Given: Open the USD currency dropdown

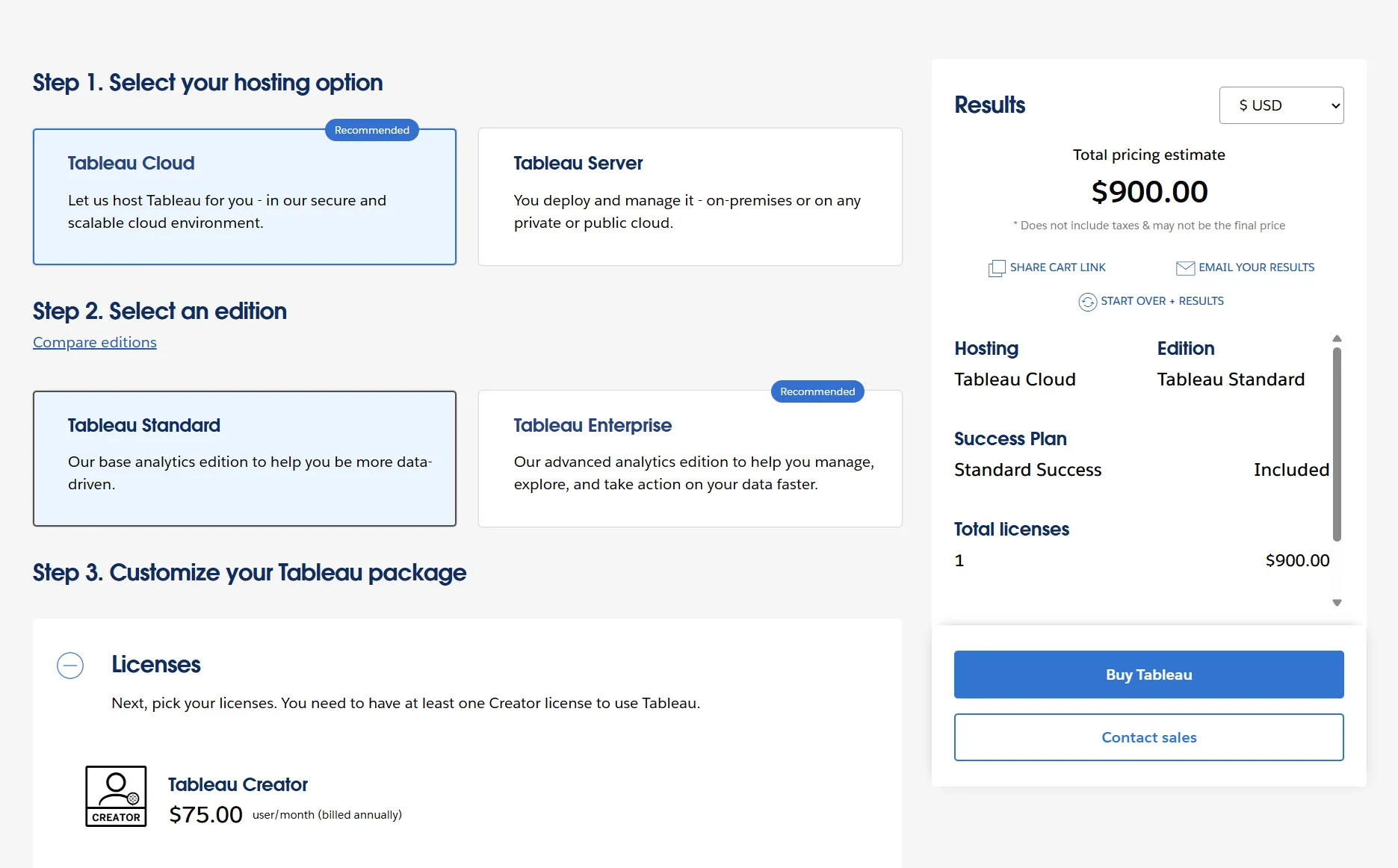Looking at the screenshot, I should [1281, 105].
